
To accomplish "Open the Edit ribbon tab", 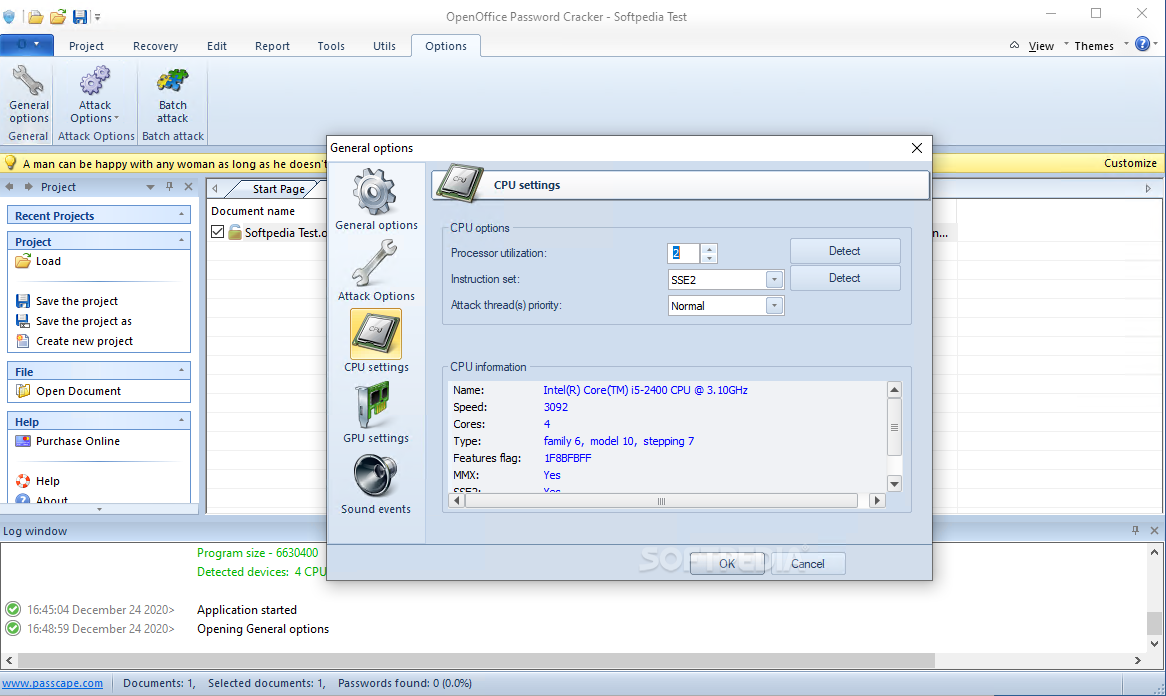I will (216, 45).
